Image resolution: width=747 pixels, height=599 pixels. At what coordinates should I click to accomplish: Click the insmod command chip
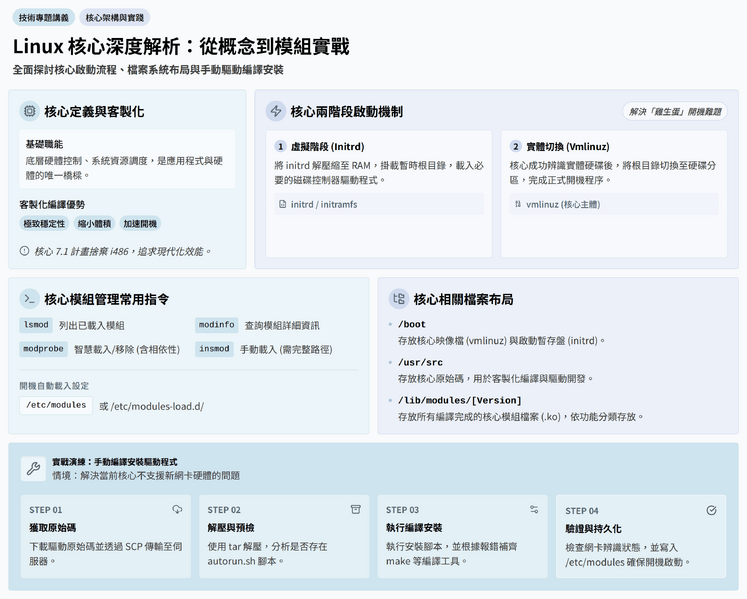coord(214,349)
